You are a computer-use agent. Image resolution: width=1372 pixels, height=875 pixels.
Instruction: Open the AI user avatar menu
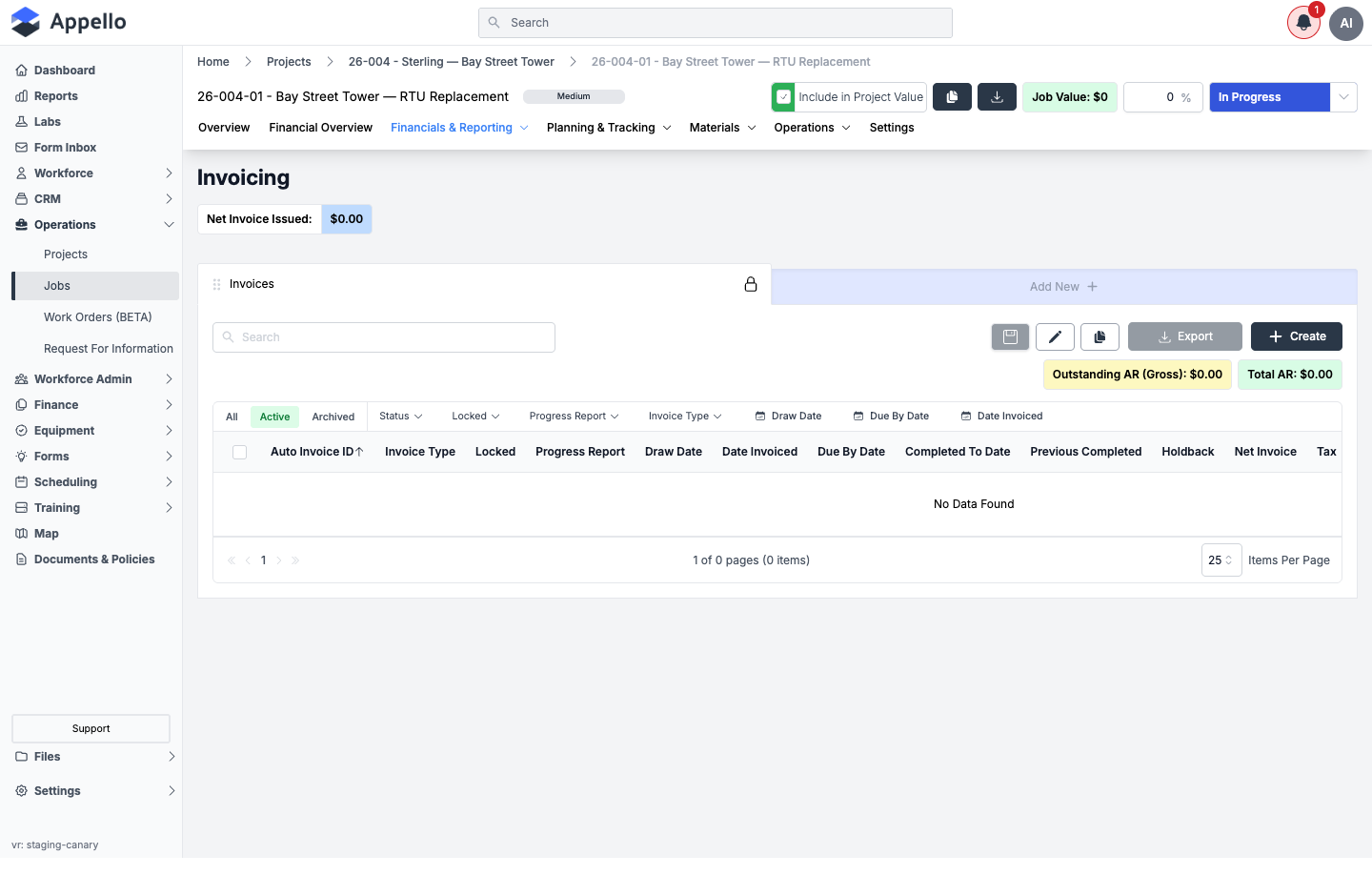coord(1346,23)
